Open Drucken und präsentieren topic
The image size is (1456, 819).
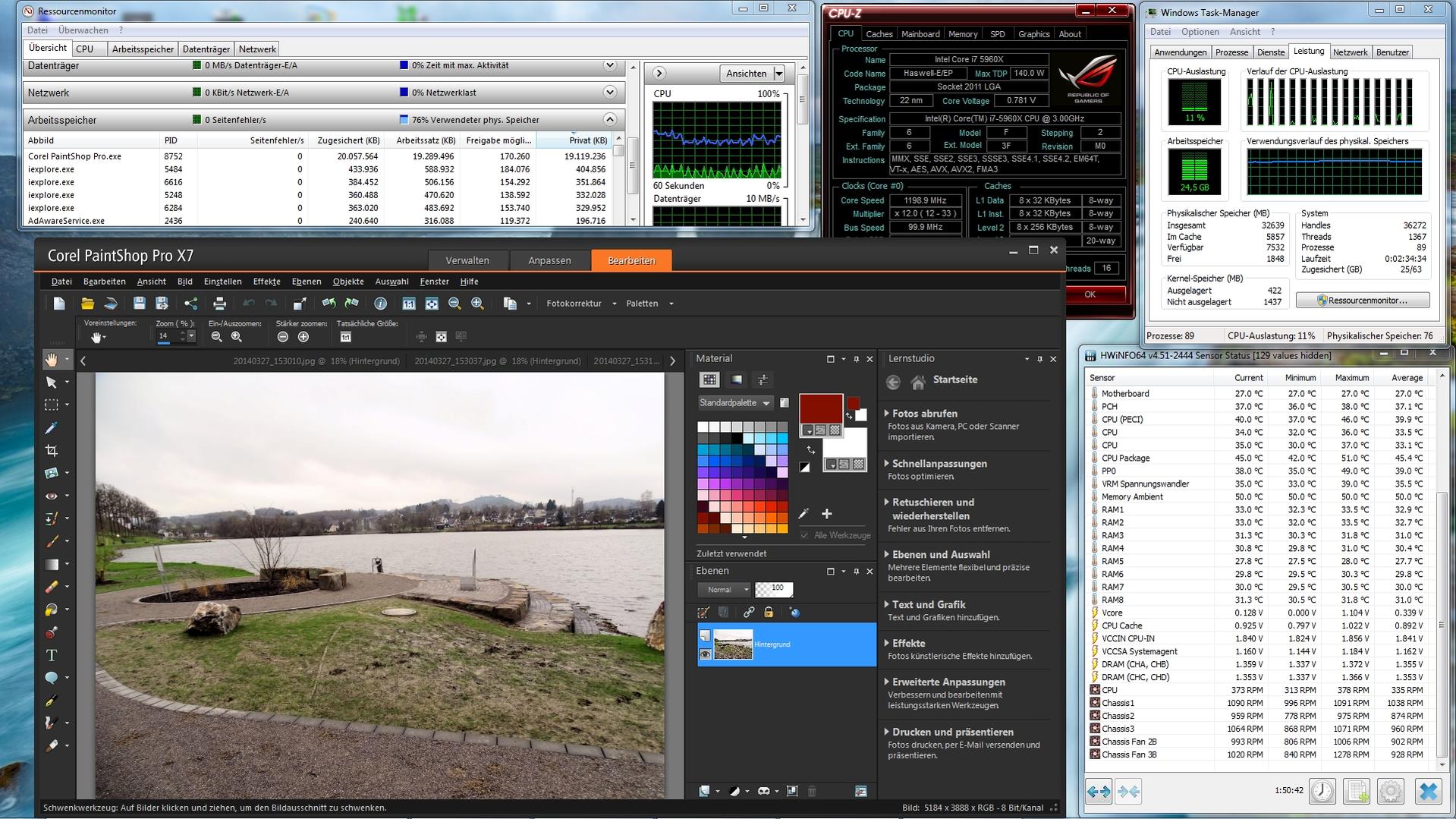[x=952, y=732]
